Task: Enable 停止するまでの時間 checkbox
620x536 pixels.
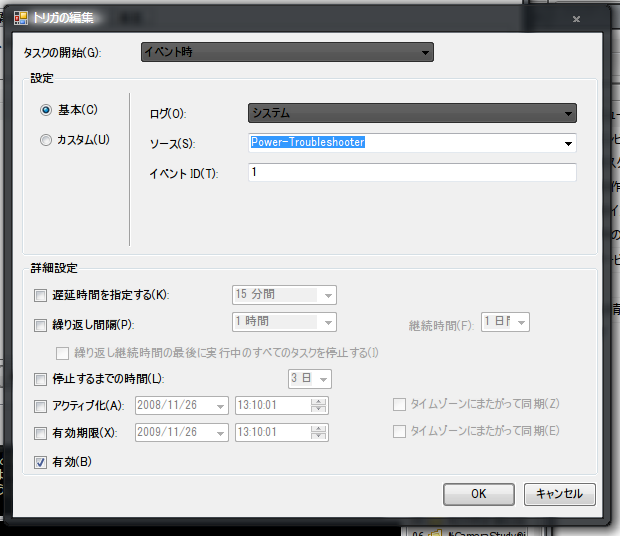Action: [x=41, y=379]
